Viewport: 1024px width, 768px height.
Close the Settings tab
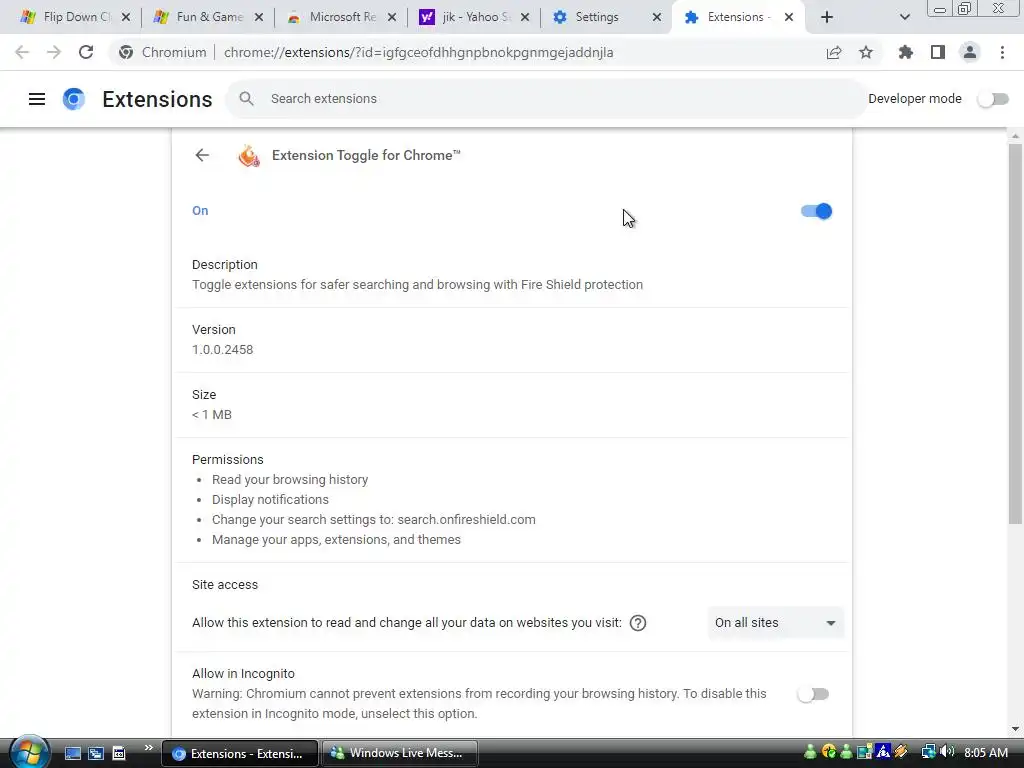(657, 17)
